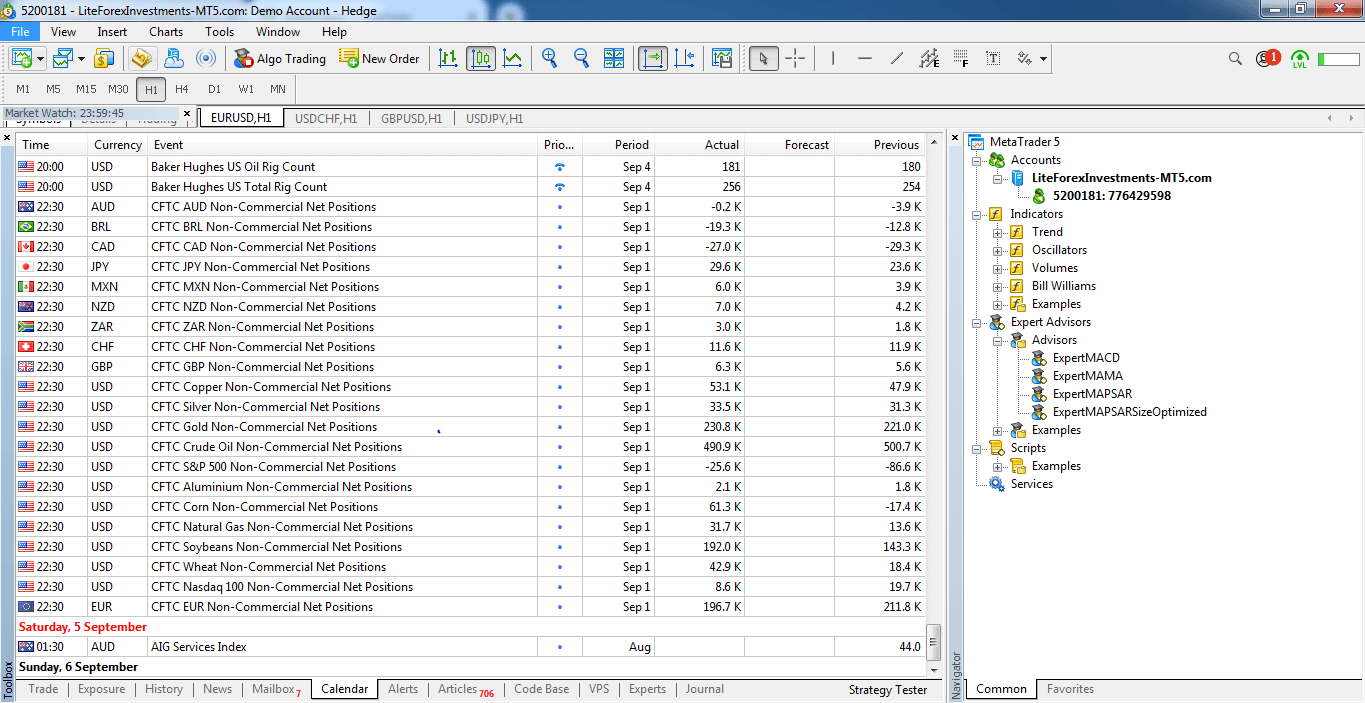Expand the Trend indicators tree node
This screenshot has height=703, width=1365.
[x=998, y=232]
